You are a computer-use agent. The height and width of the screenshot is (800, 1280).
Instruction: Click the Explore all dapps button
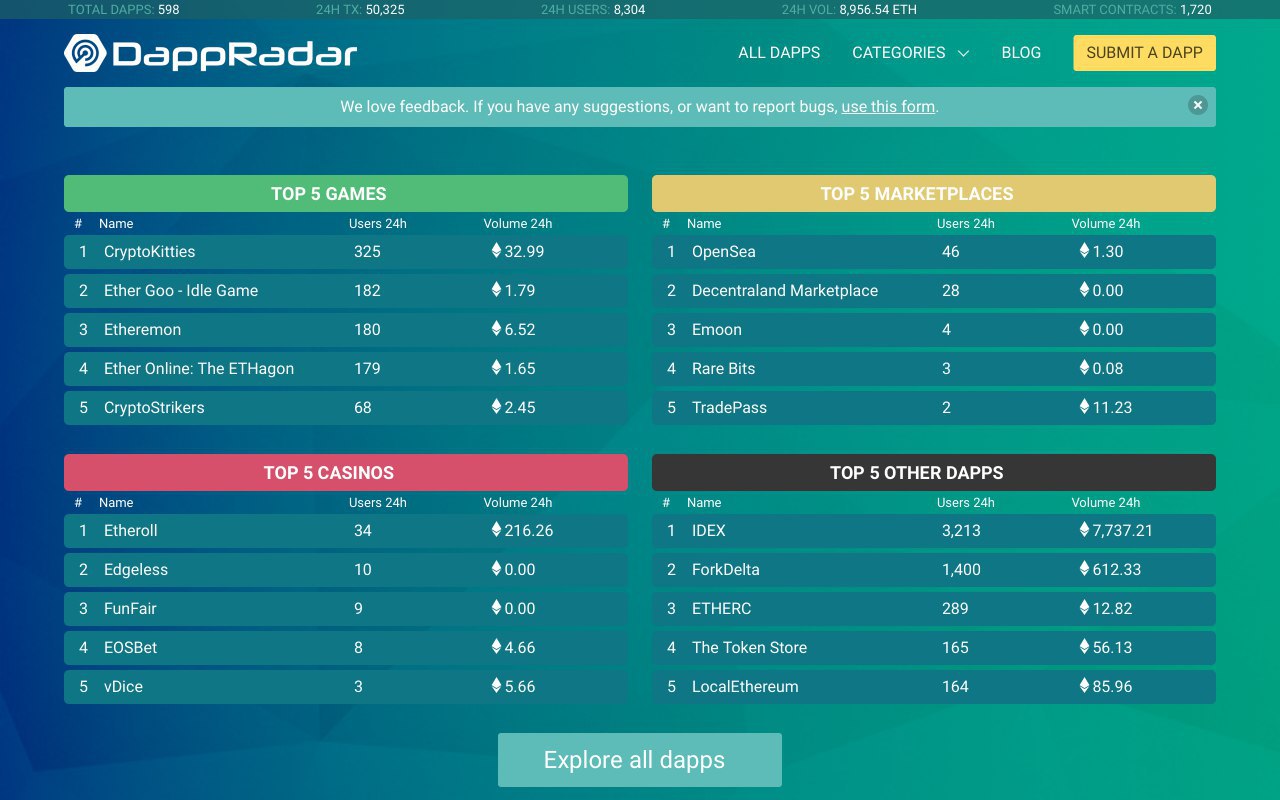pyautogui.click(x=640, y=760)
